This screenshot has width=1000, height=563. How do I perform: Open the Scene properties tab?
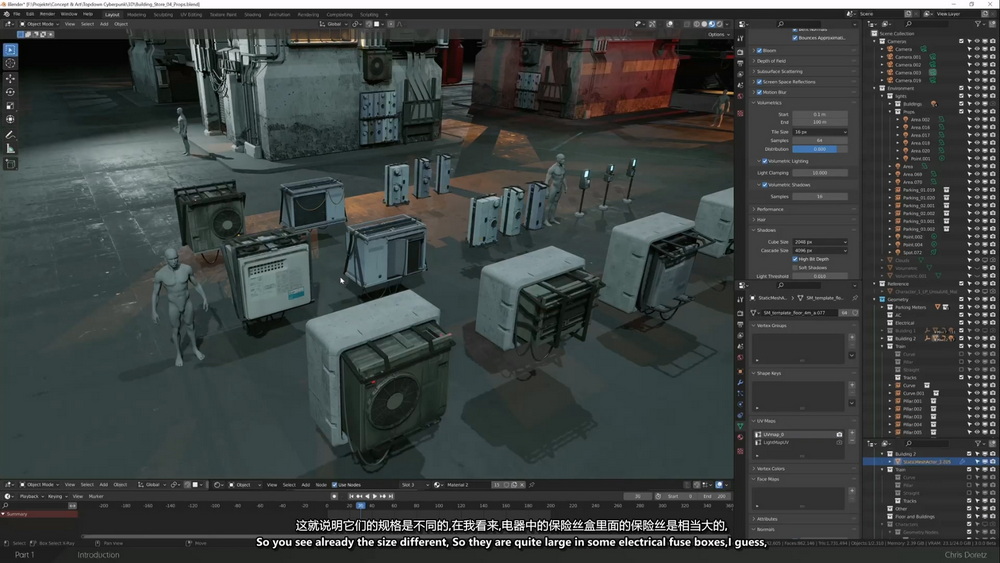(x=740, y=85)
